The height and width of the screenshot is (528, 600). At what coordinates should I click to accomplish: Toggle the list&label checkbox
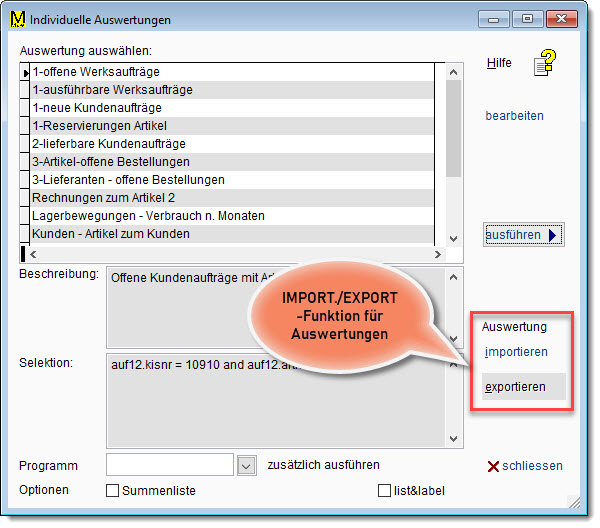click(384, 490)
